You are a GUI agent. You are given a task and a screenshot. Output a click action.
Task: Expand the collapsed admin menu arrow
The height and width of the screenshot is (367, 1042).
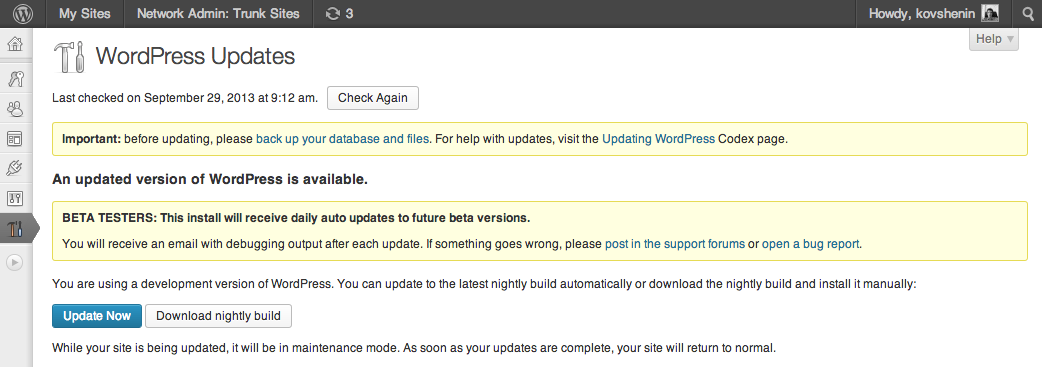coord(15,263)
